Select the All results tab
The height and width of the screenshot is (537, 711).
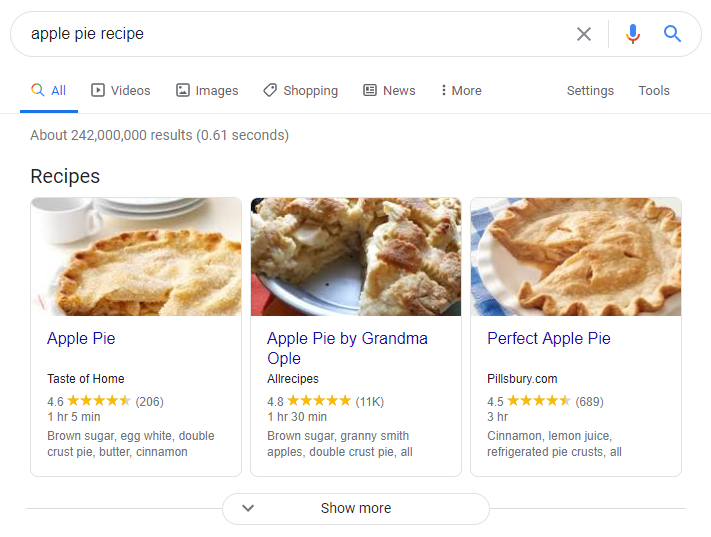tap(49, 90)
